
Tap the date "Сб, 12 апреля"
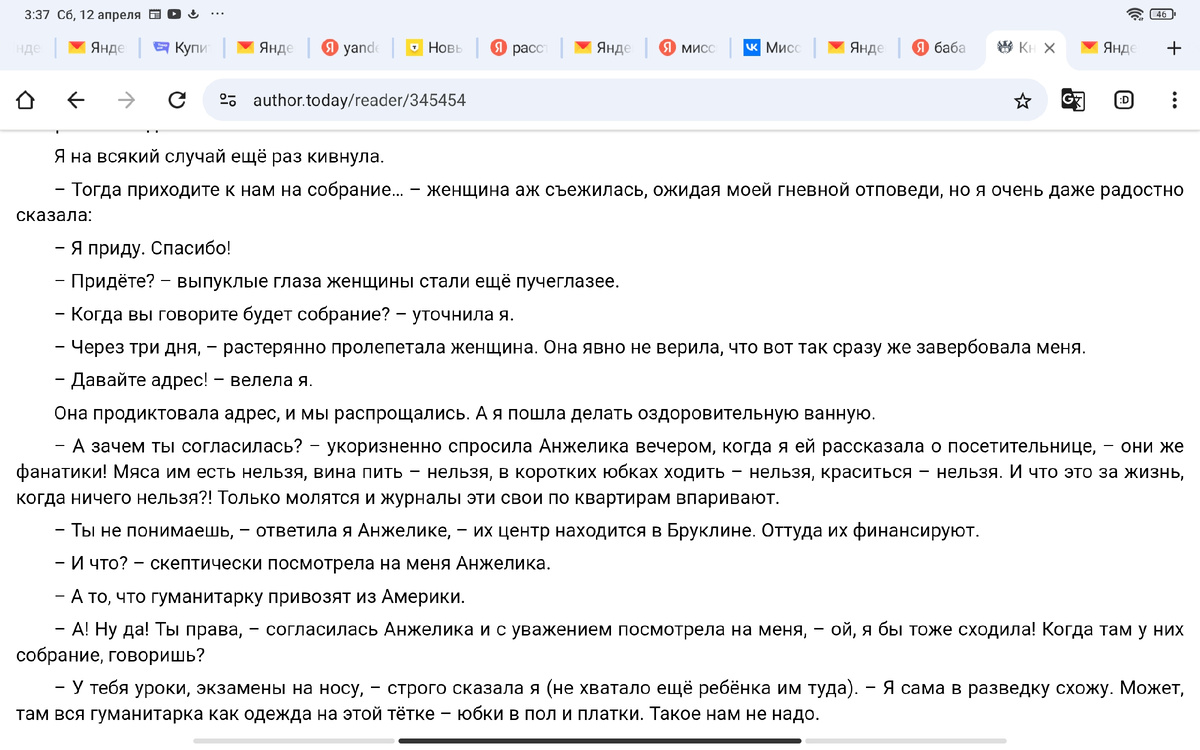[100, 15]
